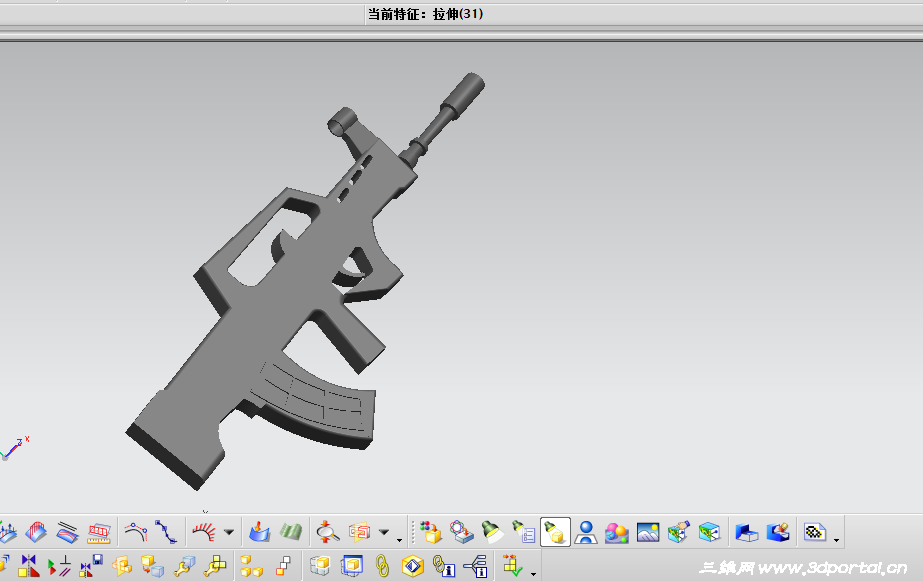Viewport: 923px width, 581px height.
Task: Click the cube with hand pointer icon
Action: 679,532
